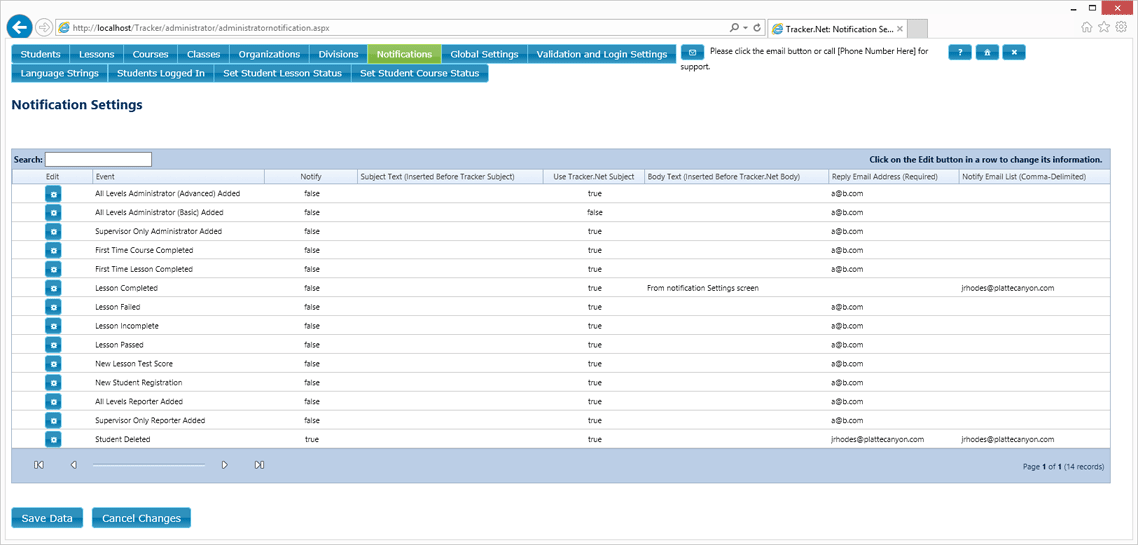Edit the Supervisor Only Reporter Added row
Image resolution: width=1138 pixels, height=545 pixels.
point(53,420)
